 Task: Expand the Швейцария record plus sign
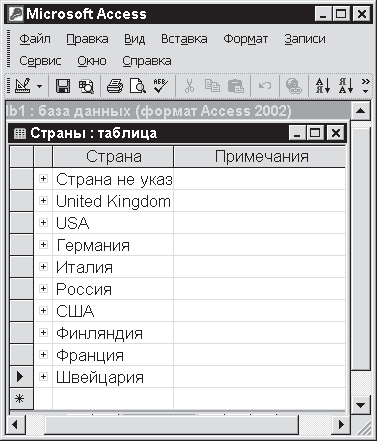[x=43, y=377]
